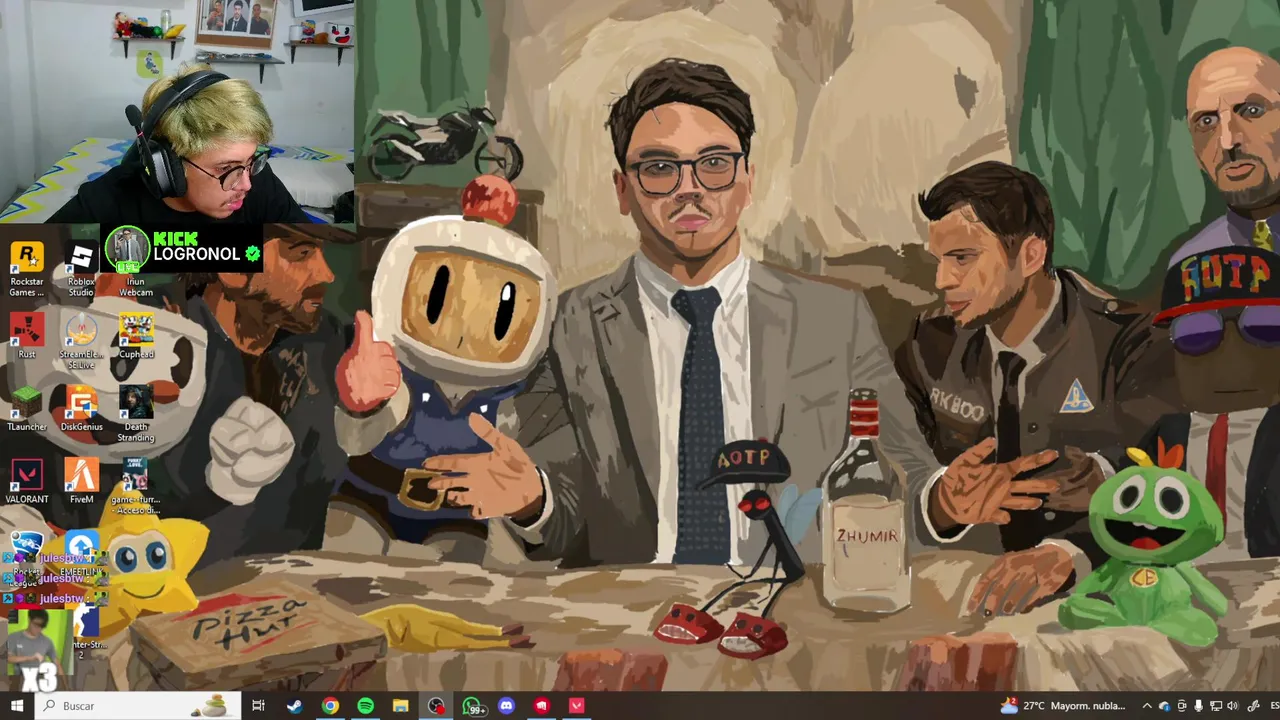Launch Death Stranding desktop icon
This screenshot has height=720, width=1280.
click(136, 413)
